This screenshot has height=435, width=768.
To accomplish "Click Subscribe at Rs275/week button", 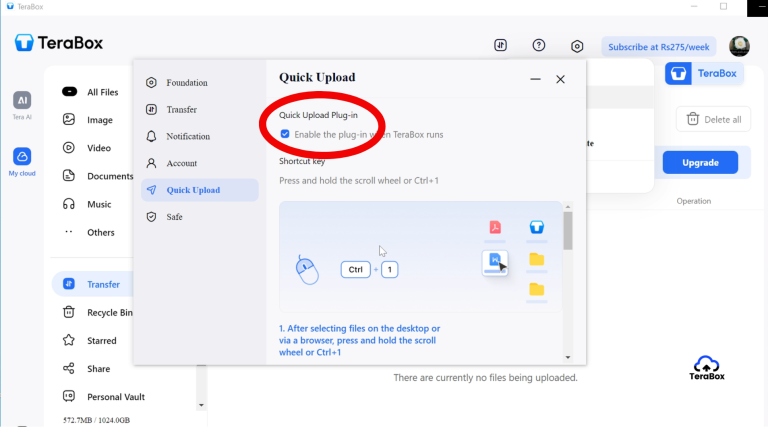I will 659,47.
